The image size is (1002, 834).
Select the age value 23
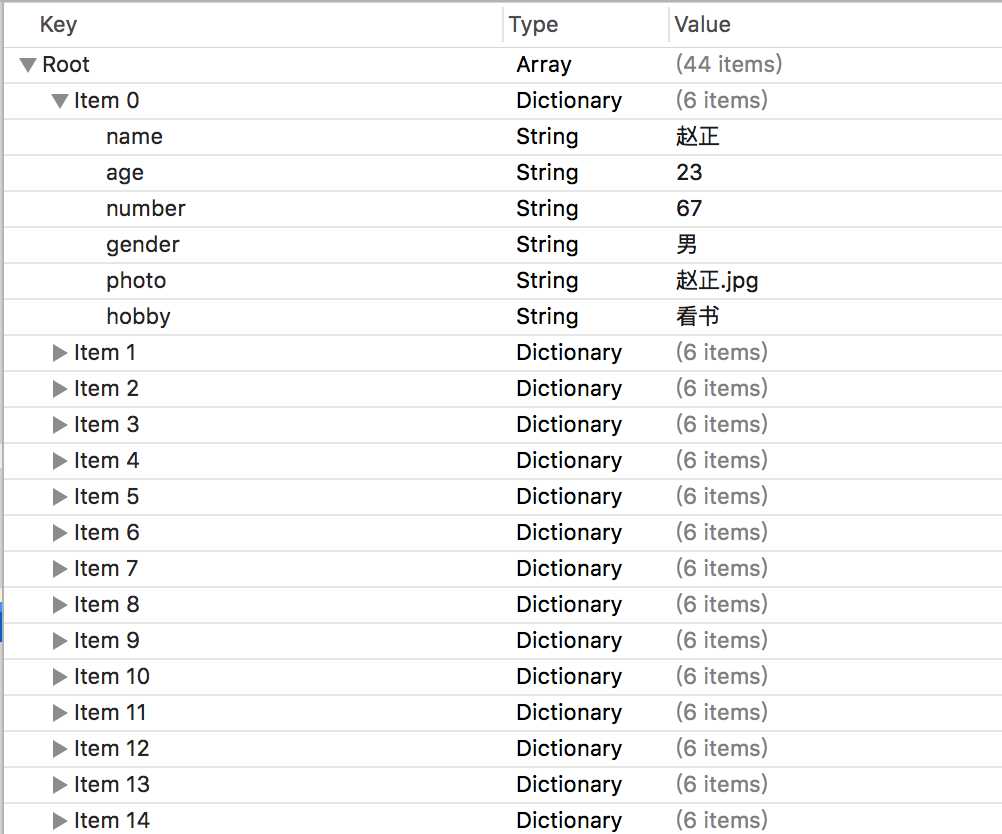pyautogui.click(x=689, y=173)
